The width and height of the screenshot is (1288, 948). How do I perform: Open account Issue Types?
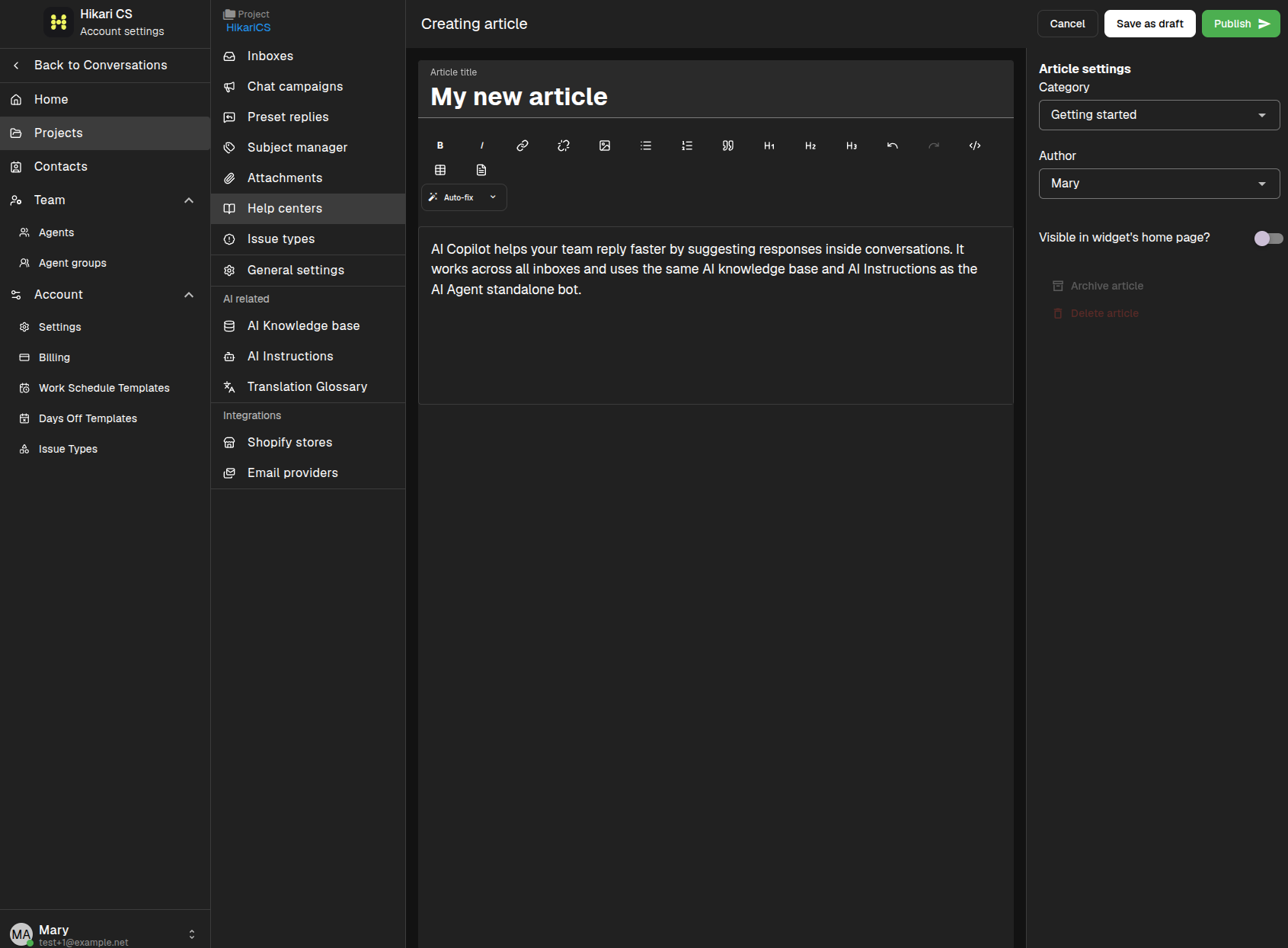(x=105, y=449)
